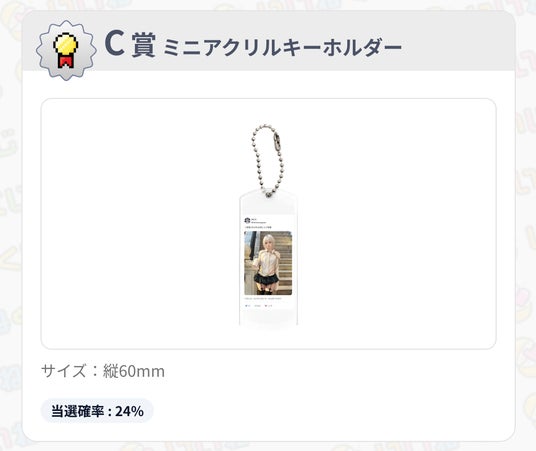This screenshot has height=451, width=536.
Task: Click the post caption above keyholder photo
Action: click(258, 227)
